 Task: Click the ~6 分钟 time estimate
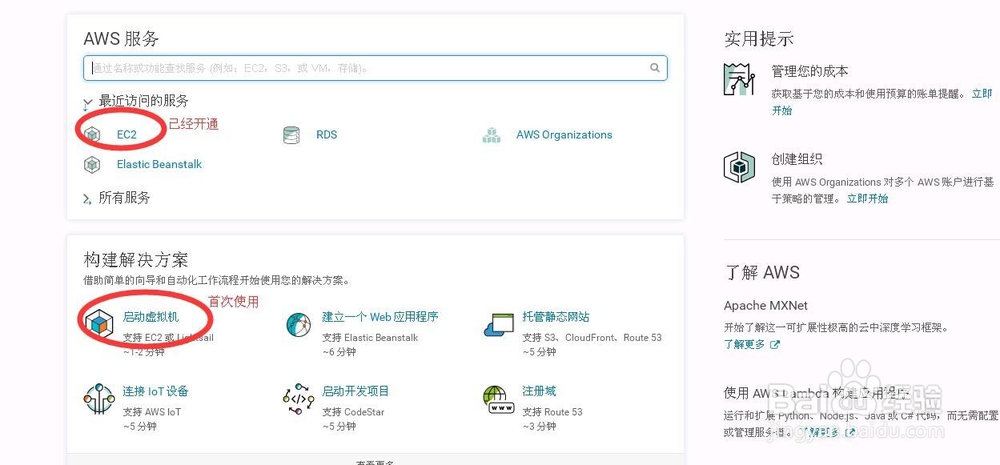tap(339, 351)
